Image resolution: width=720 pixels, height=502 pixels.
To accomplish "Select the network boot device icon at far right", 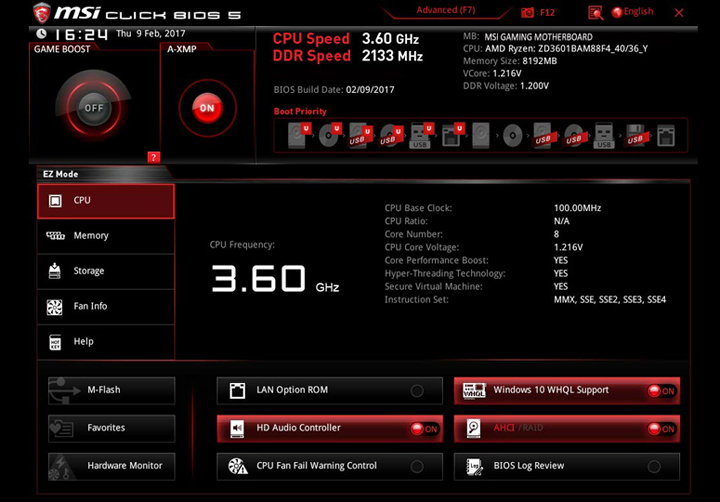I will [x=664, y=134].
